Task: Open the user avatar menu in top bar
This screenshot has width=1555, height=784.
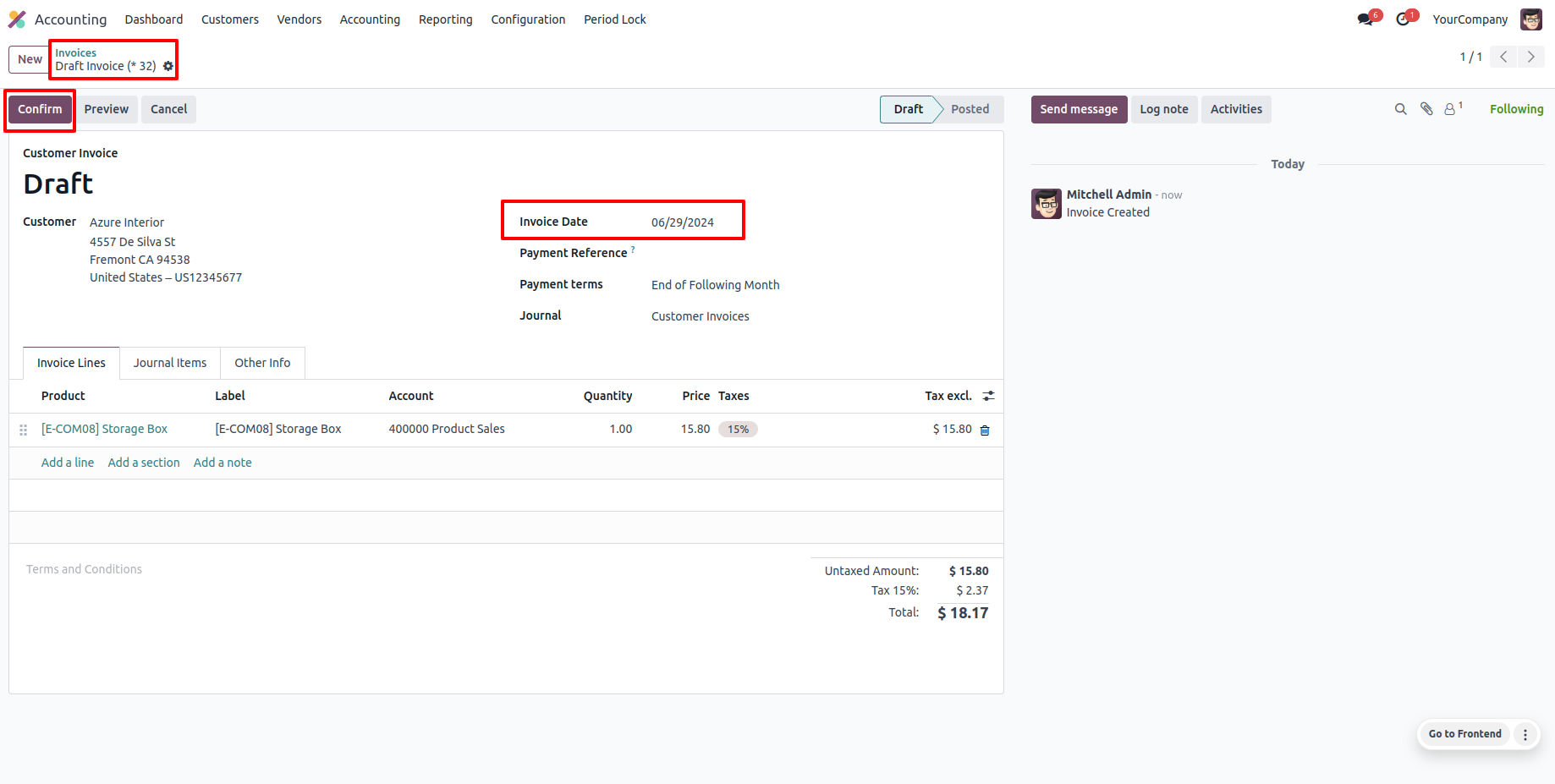Action: click(1531, 19)
